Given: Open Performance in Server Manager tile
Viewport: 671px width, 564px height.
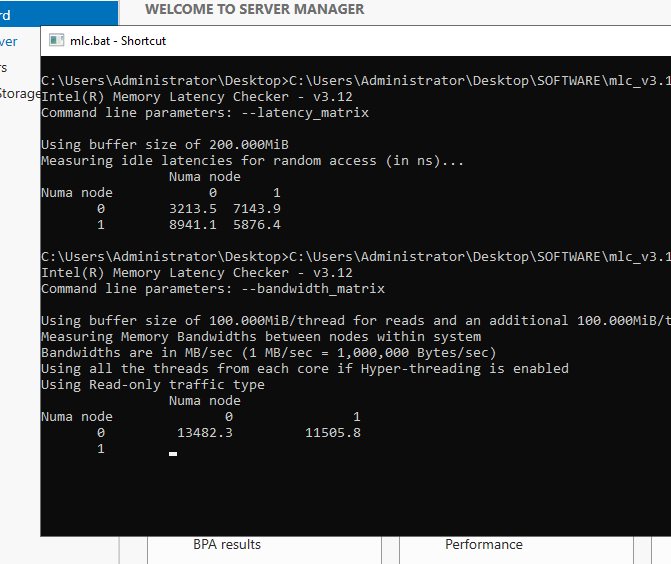Looking at the screenshot, I should coord(484,544).
